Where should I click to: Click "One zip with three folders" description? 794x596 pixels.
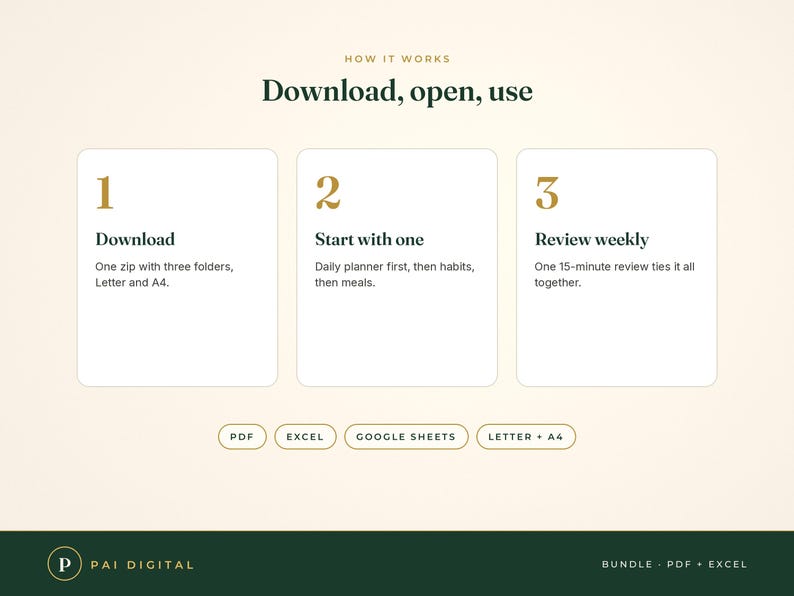[x=164, y=274]
